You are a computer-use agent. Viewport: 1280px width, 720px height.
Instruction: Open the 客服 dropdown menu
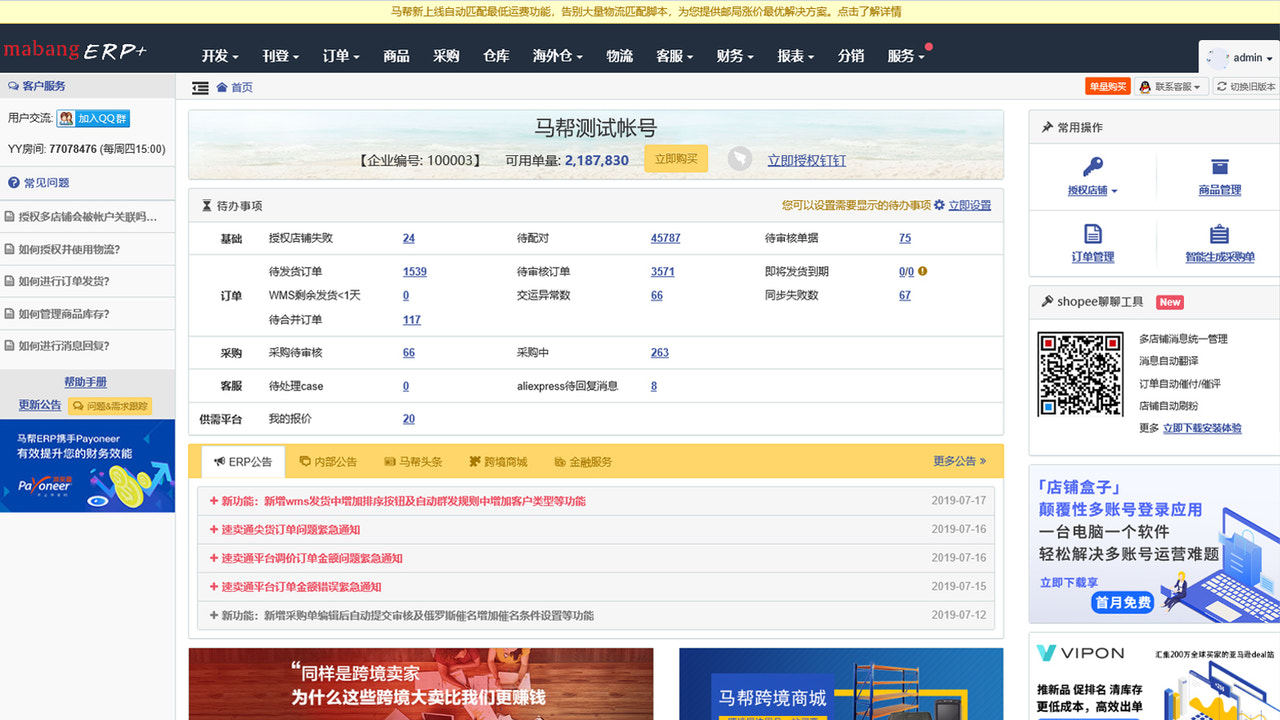(674, 56)
